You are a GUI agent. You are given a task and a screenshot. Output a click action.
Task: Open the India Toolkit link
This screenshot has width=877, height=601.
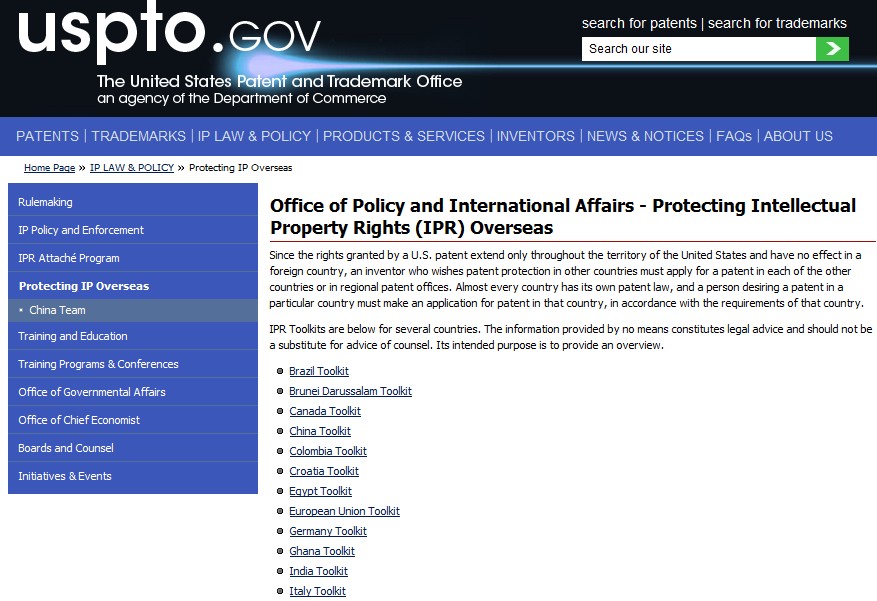click(x=318, y=571)
